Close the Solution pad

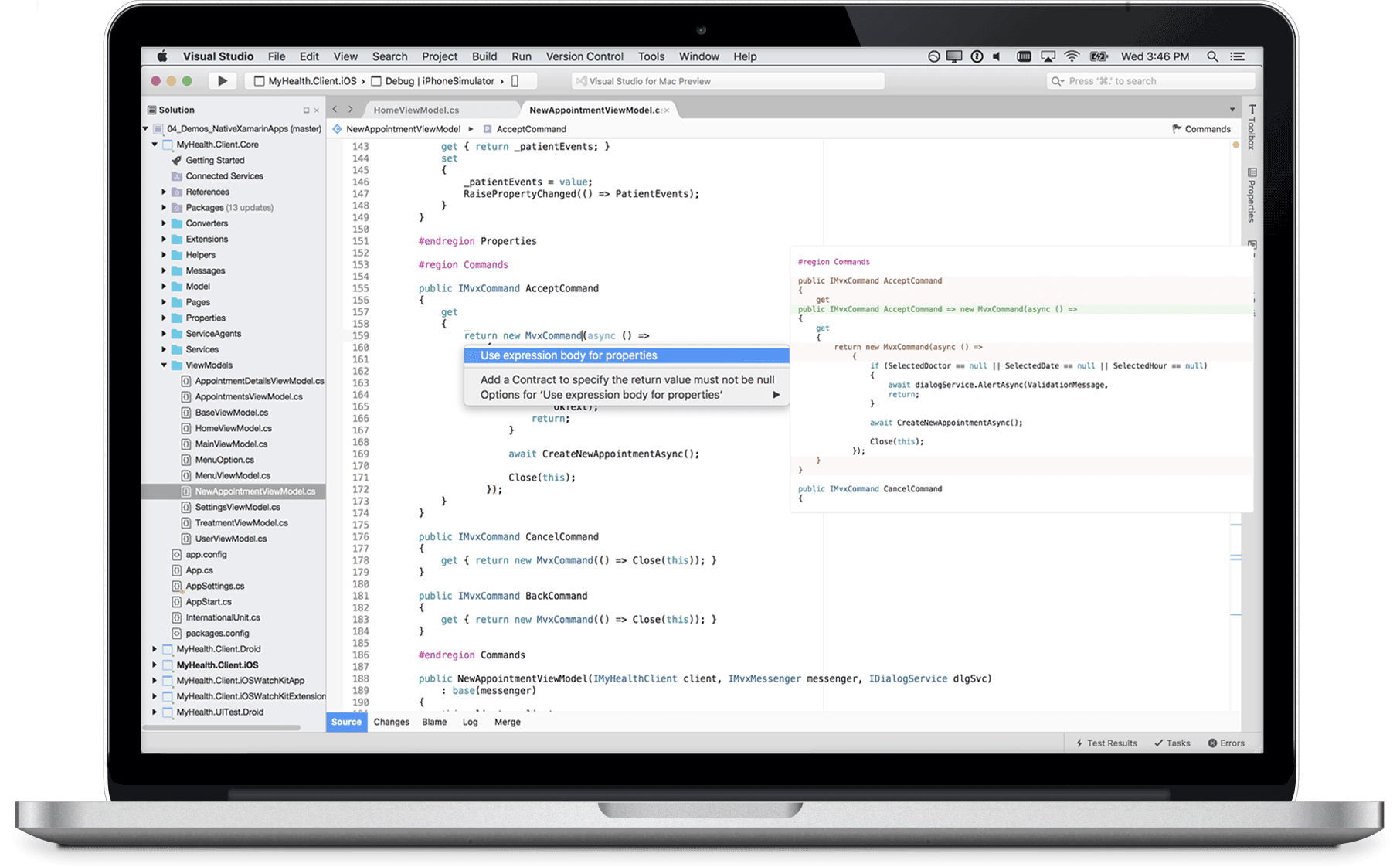[317, 110]
